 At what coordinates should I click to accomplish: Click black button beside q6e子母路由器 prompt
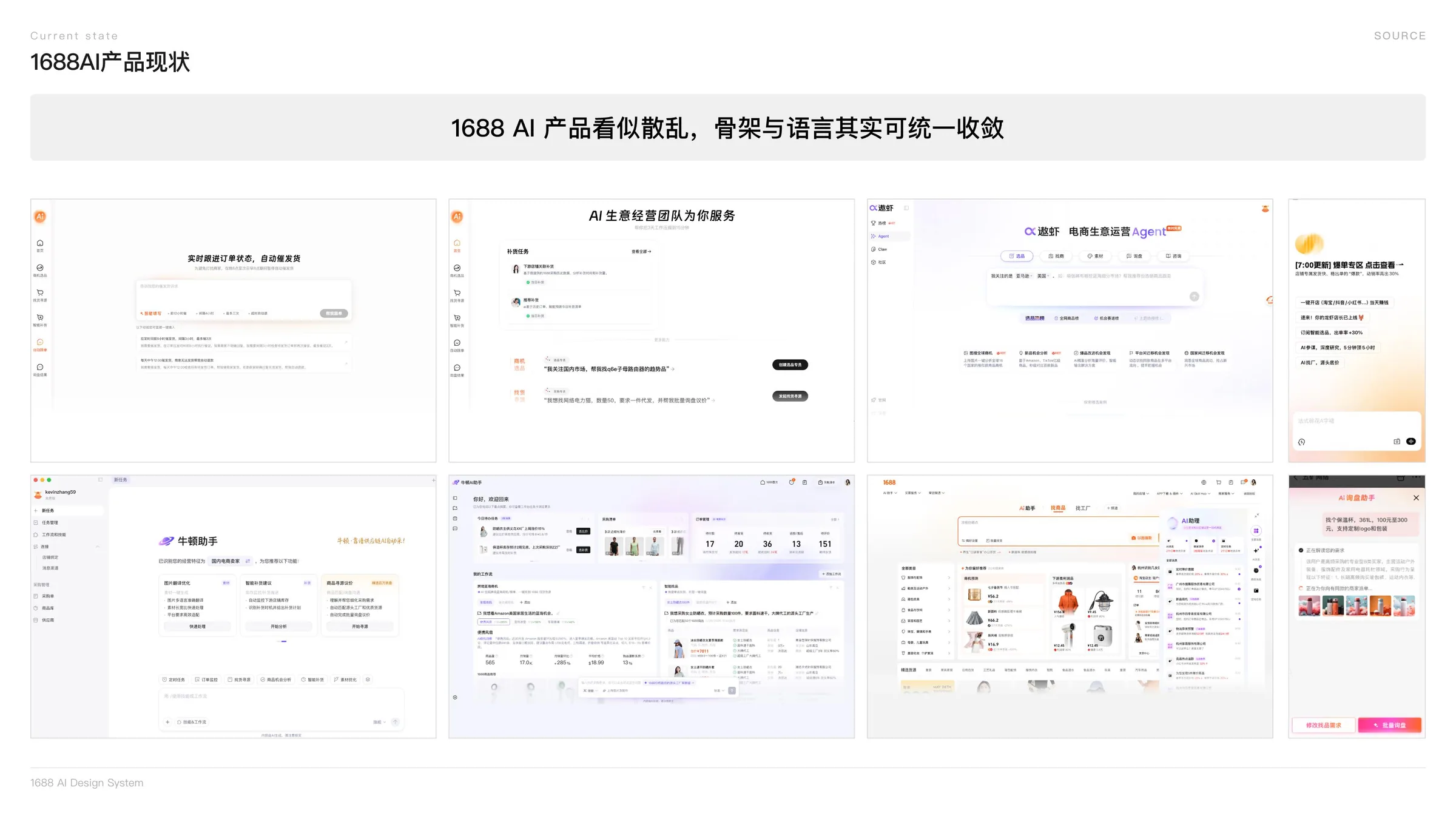pos(790,365)
